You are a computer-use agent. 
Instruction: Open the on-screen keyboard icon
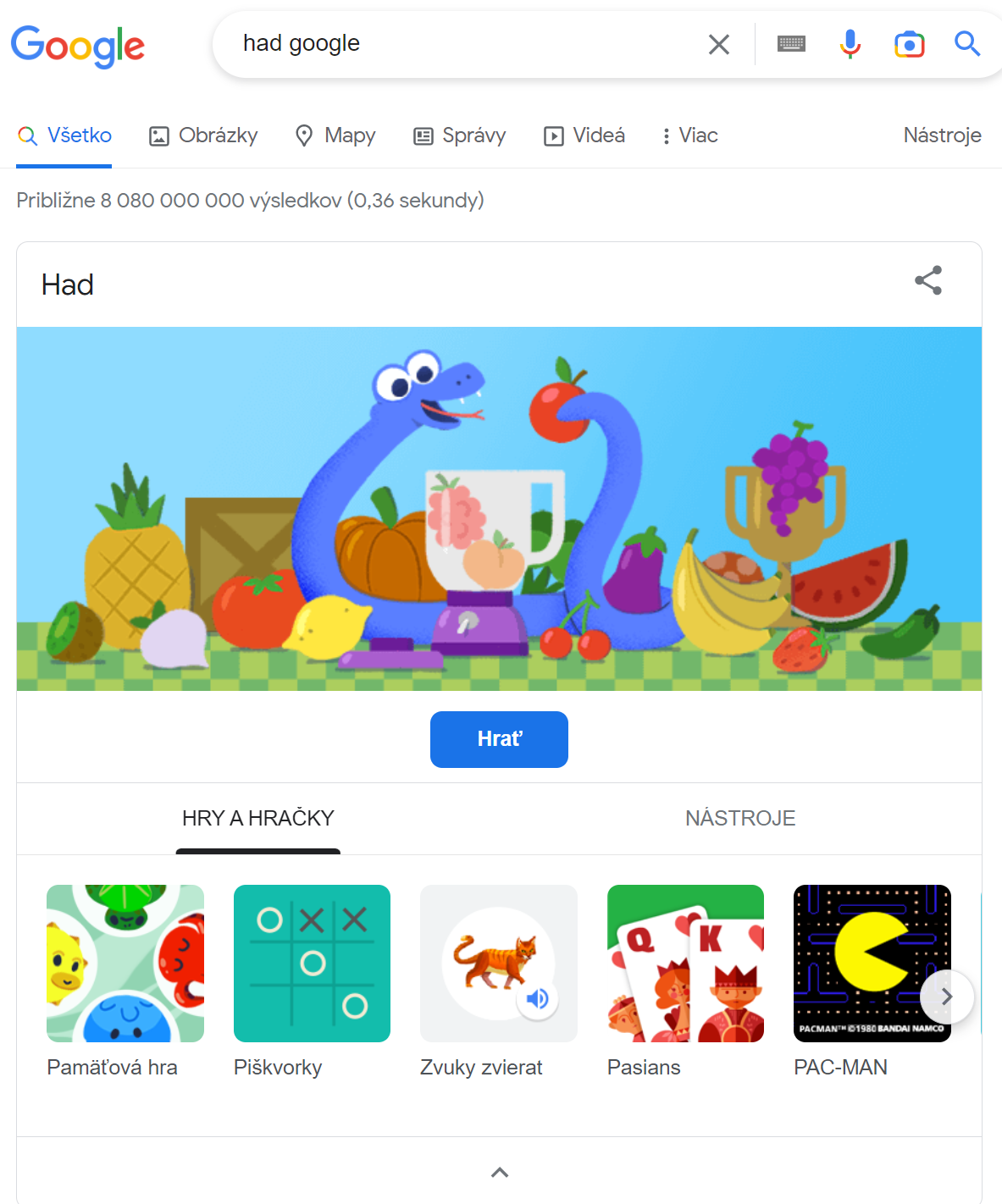coord(791,44)
